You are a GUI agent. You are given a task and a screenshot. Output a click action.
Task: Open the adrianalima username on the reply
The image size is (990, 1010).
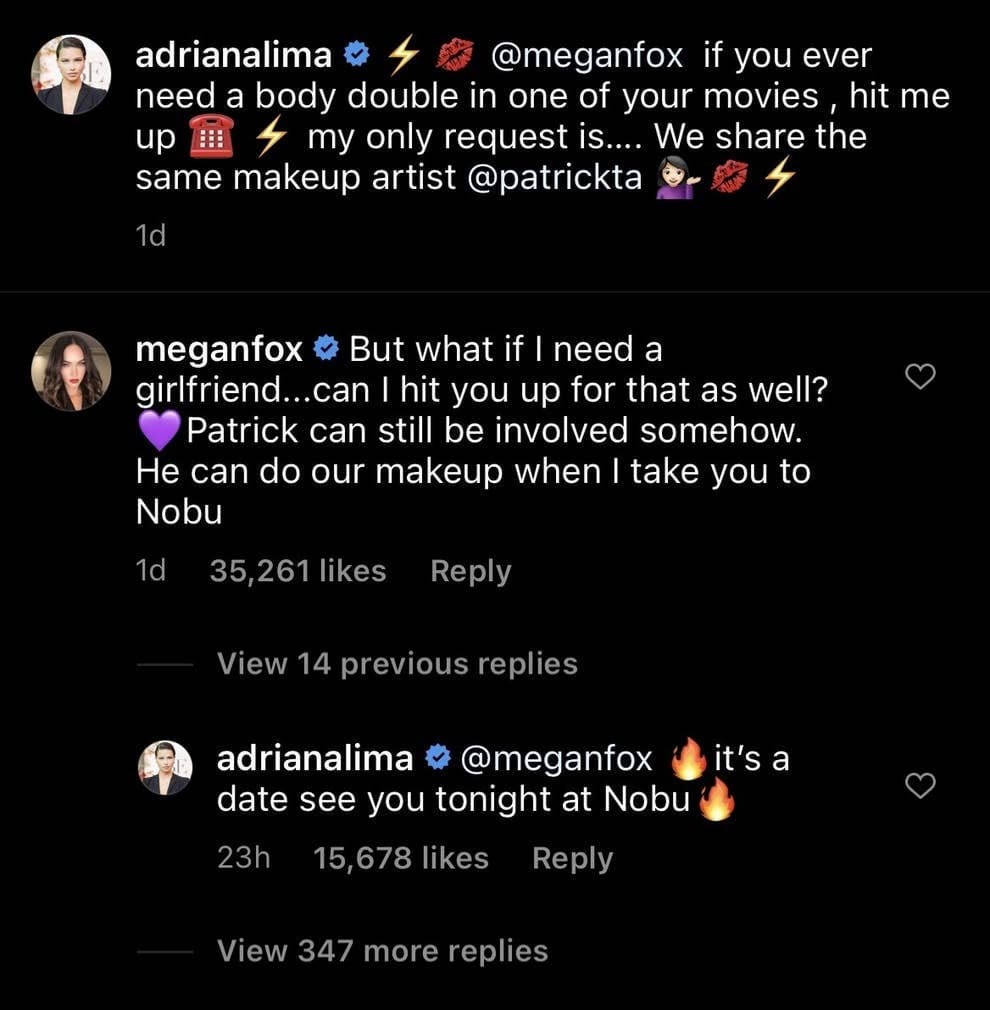pyautogui.click(x=314, y=759)
